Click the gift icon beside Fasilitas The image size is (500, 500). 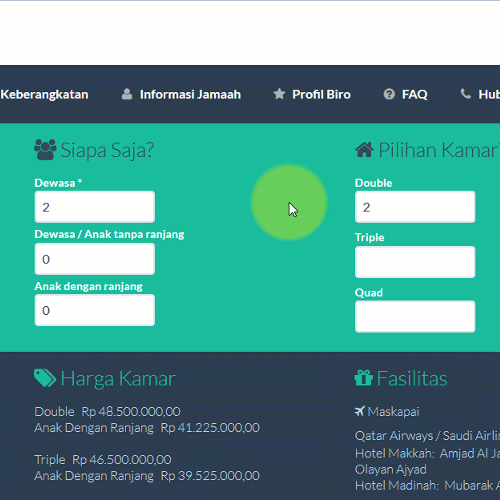pos(364,378)
